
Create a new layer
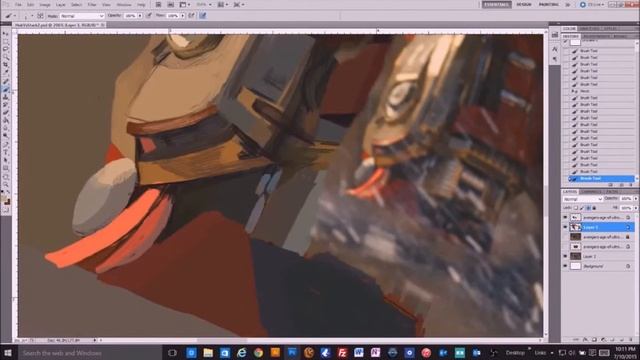(x=621, y=340)
